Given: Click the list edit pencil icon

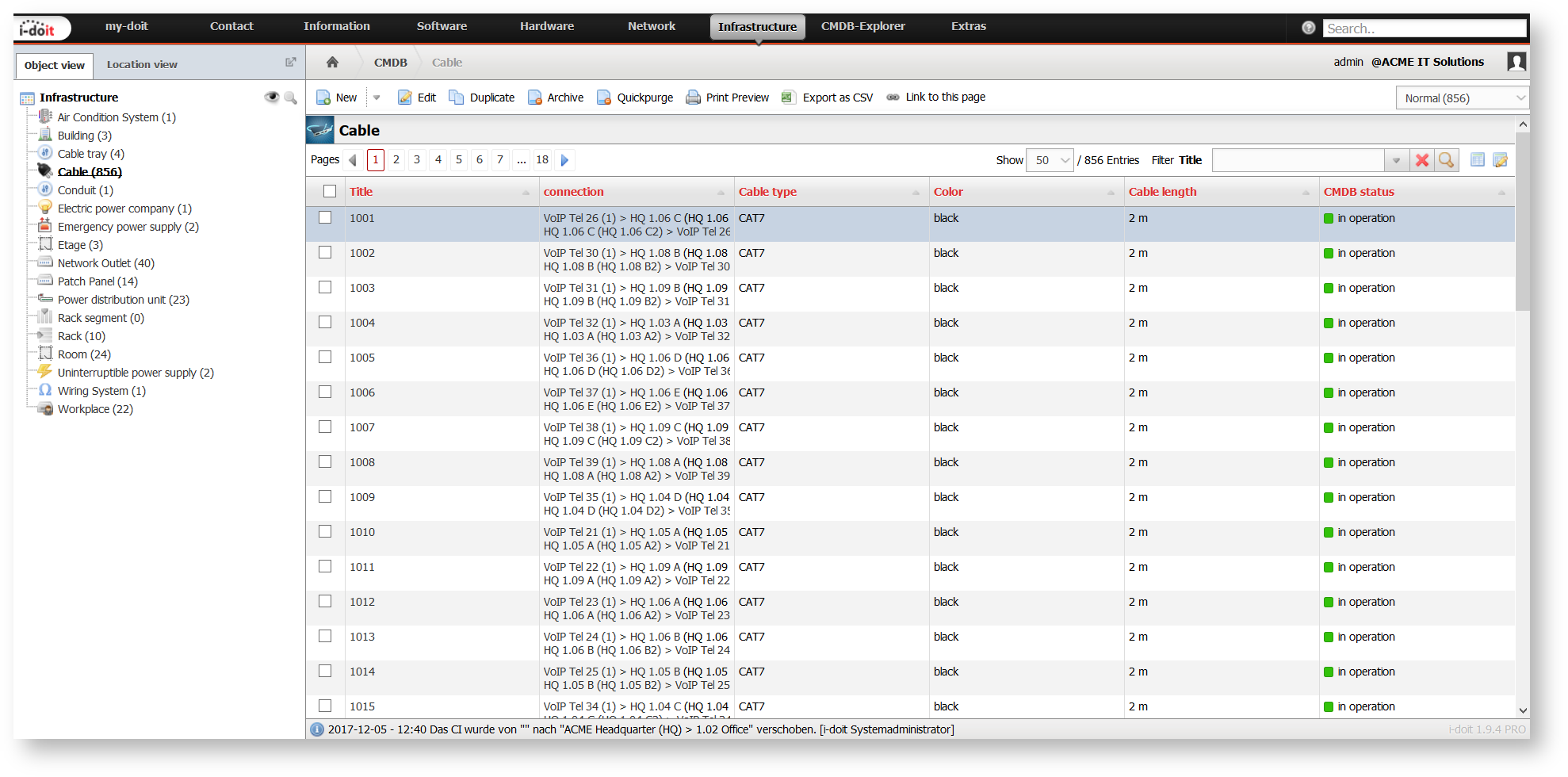Looking at the screenshot, I should pos(1500,160).
